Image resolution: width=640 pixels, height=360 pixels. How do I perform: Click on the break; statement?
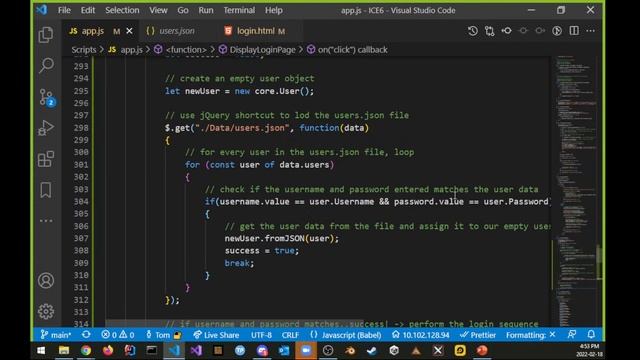point(239,263)
